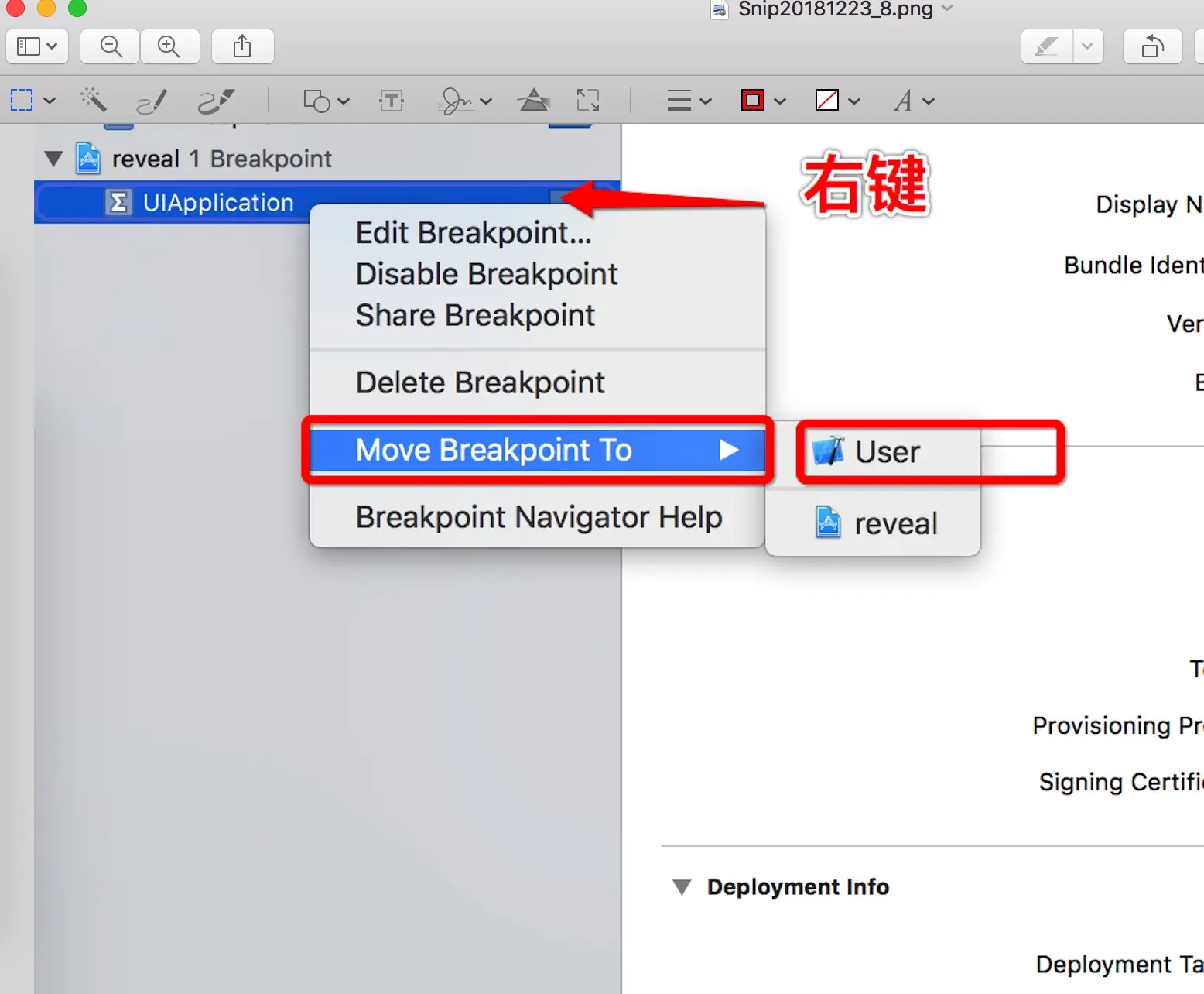Select the Instant Alpha magic wand tool

(94, 100)
